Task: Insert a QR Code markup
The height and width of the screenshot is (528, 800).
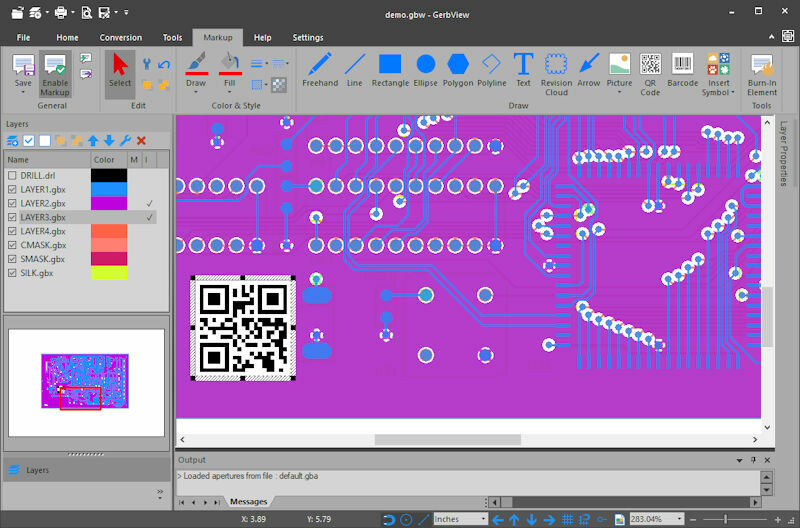Action: pos(650,74)
